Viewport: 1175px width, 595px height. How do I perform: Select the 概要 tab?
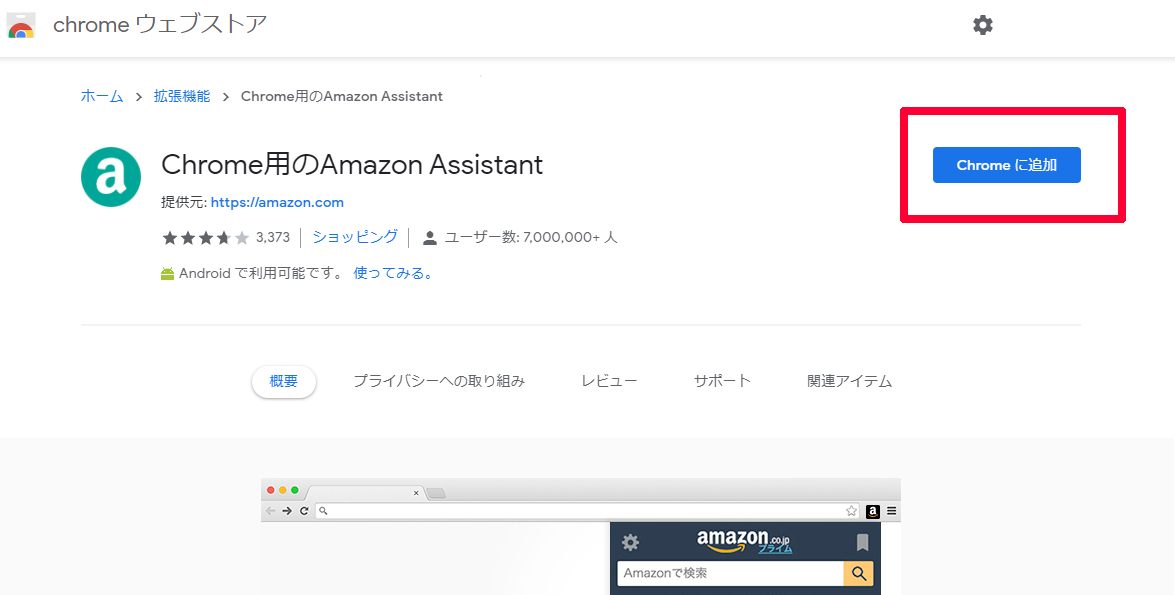283,381
